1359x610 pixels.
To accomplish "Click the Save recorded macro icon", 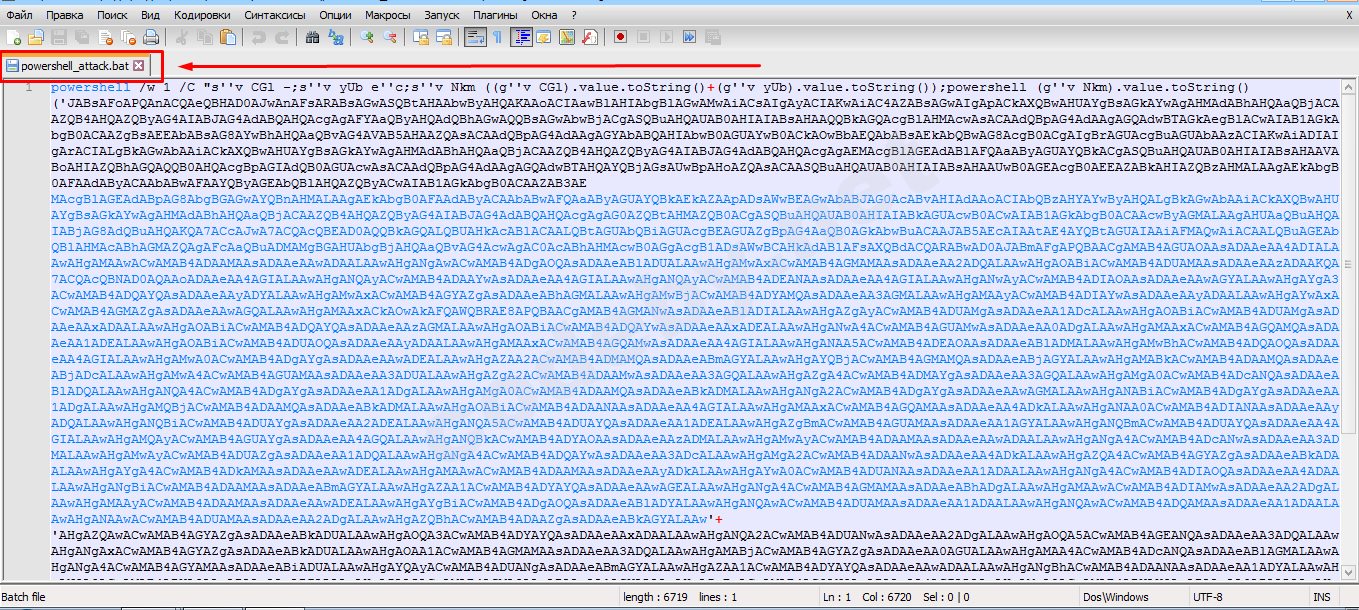I will coord(712,37).
